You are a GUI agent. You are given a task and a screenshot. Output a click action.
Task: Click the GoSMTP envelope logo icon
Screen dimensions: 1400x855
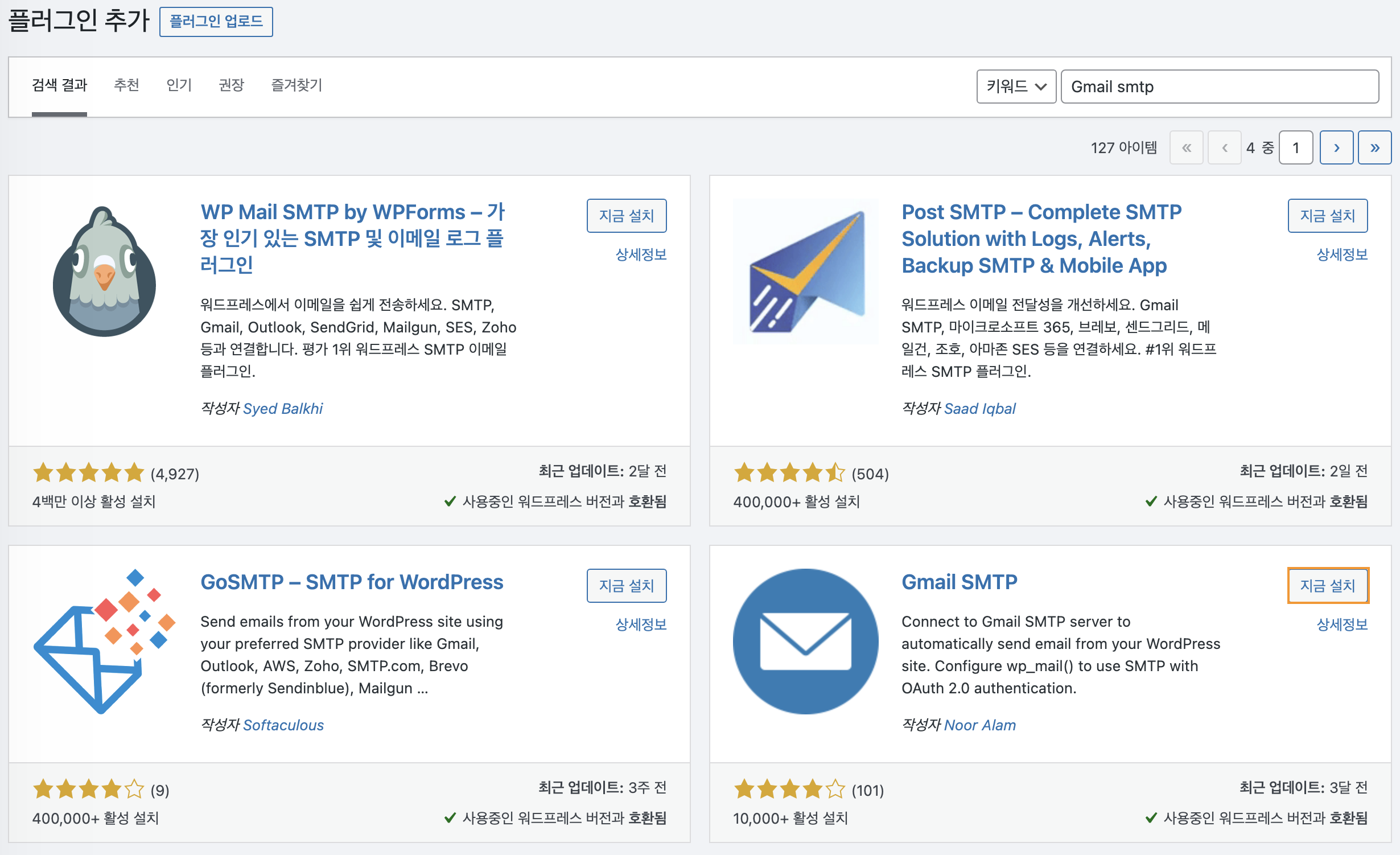[104, 641]
